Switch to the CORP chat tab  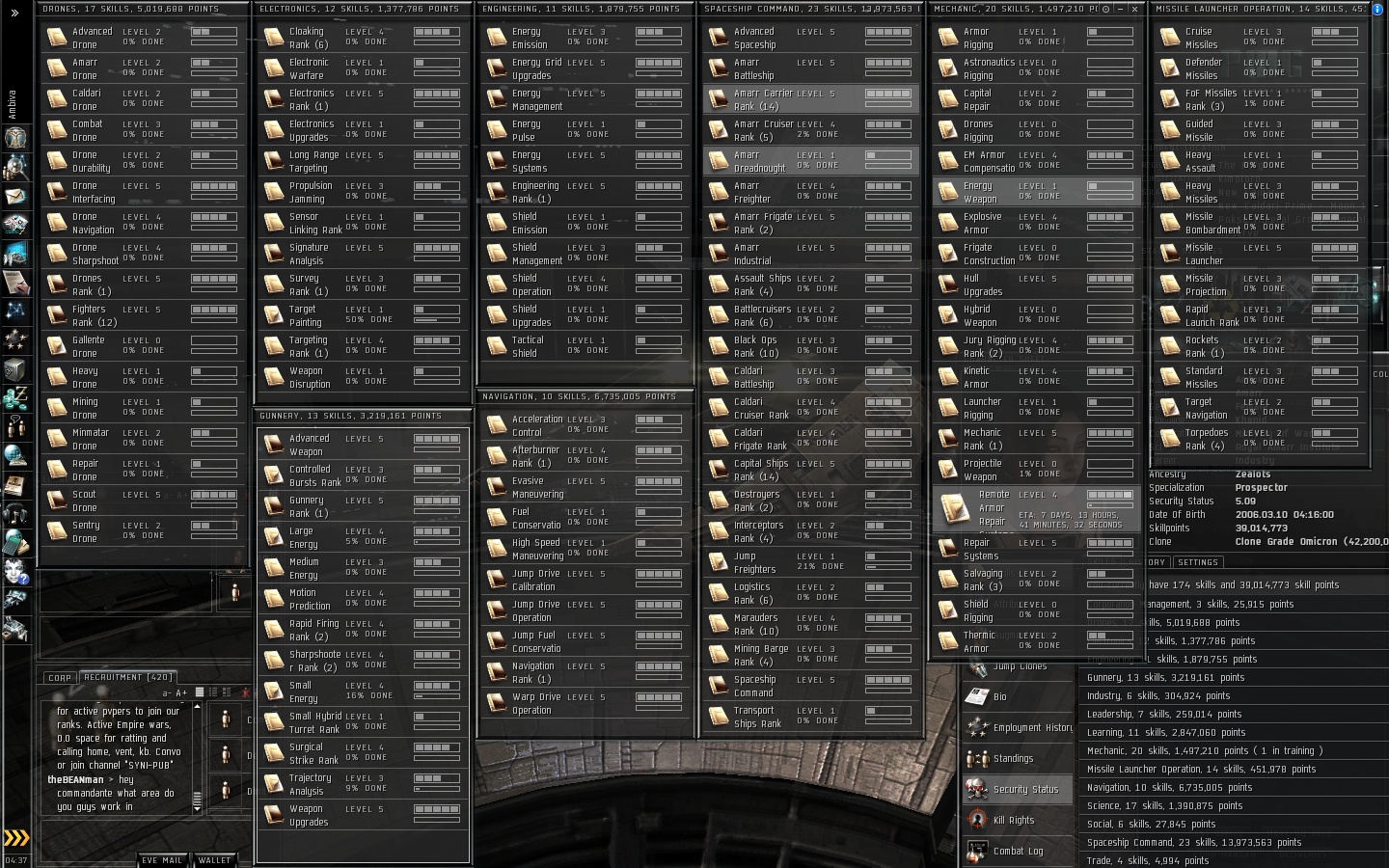coord(60,678)
